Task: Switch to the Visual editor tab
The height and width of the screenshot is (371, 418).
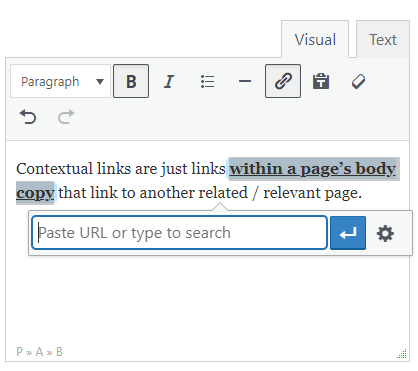Action: pyautogui.click(x=315, y=40)
